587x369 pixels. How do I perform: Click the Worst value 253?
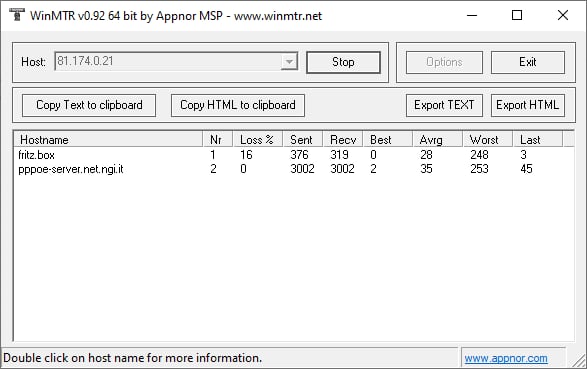point(479,169)
